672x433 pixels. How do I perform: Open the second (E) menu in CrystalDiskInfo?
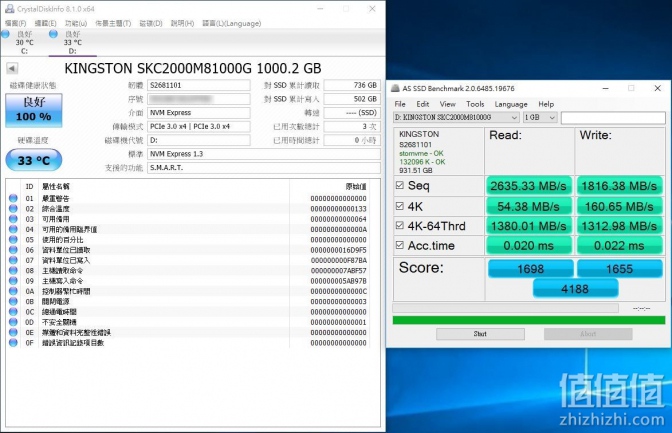[45, 23]
